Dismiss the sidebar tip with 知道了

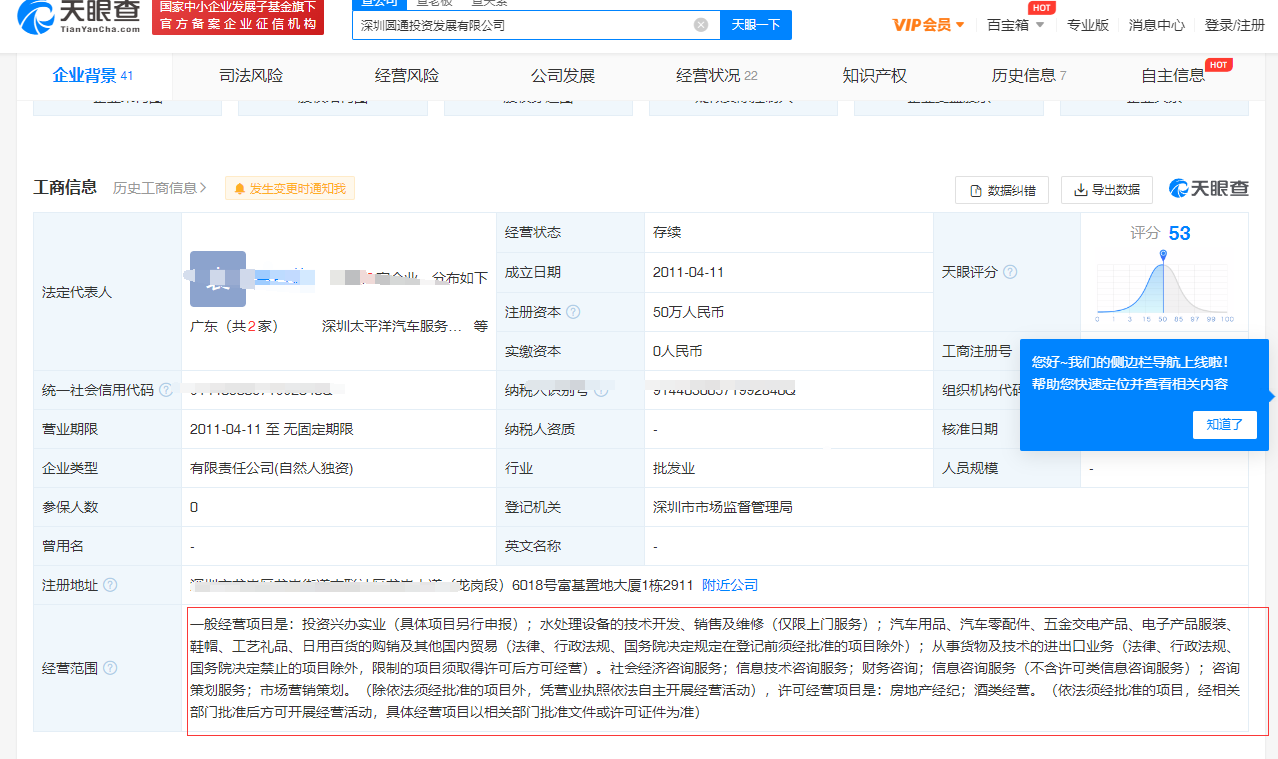[1224, 424]
